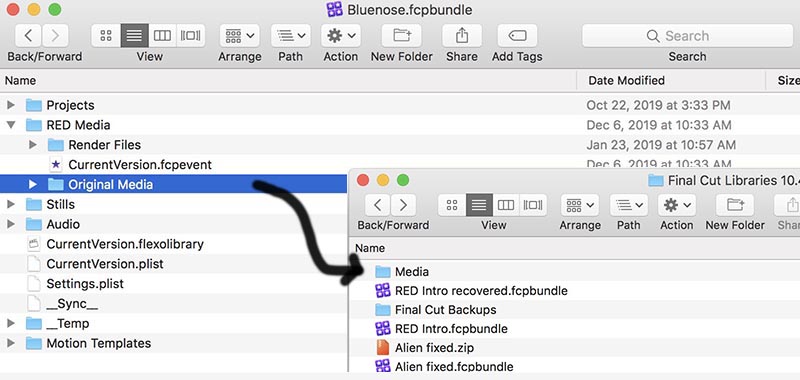Select 'CurrentVersion.fcpevent' file name

pyautogui.click(x=140, y=165)
